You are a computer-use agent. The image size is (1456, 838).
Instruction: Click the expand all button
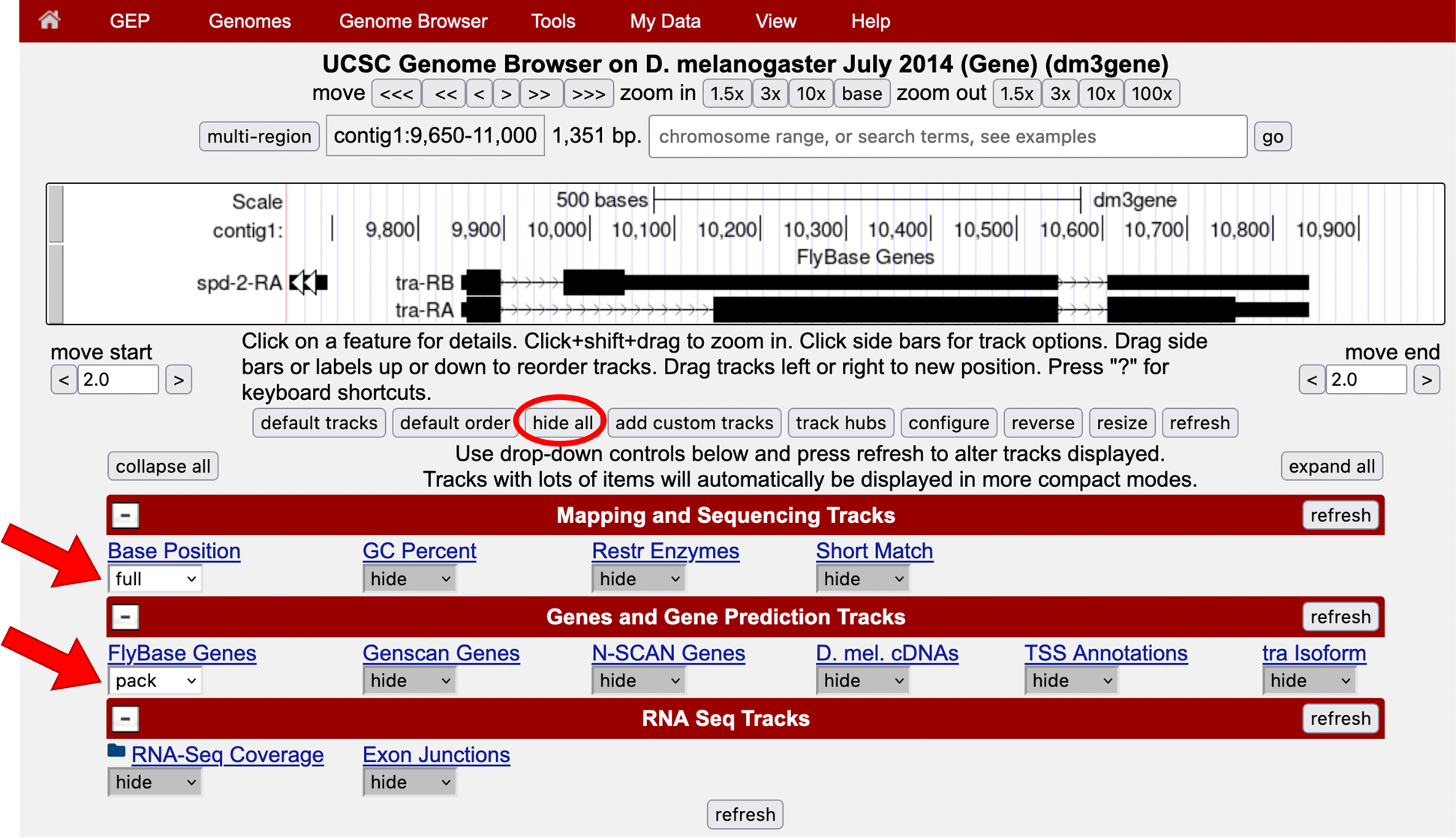point(1331,466)
